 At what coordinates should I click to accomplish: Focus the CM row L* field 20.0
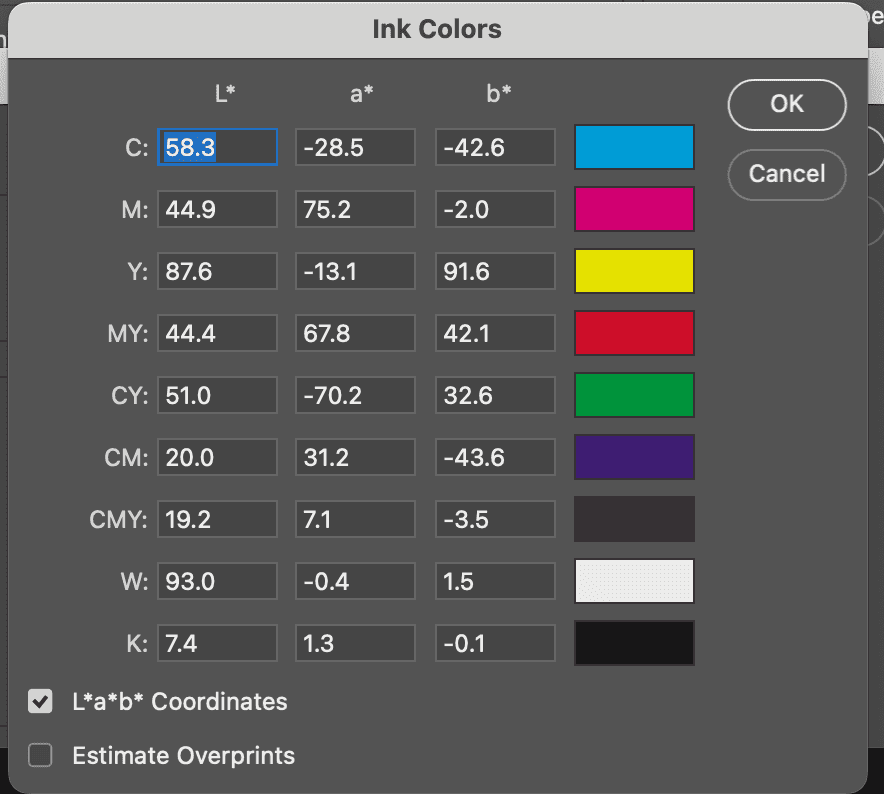pos(218,457)
